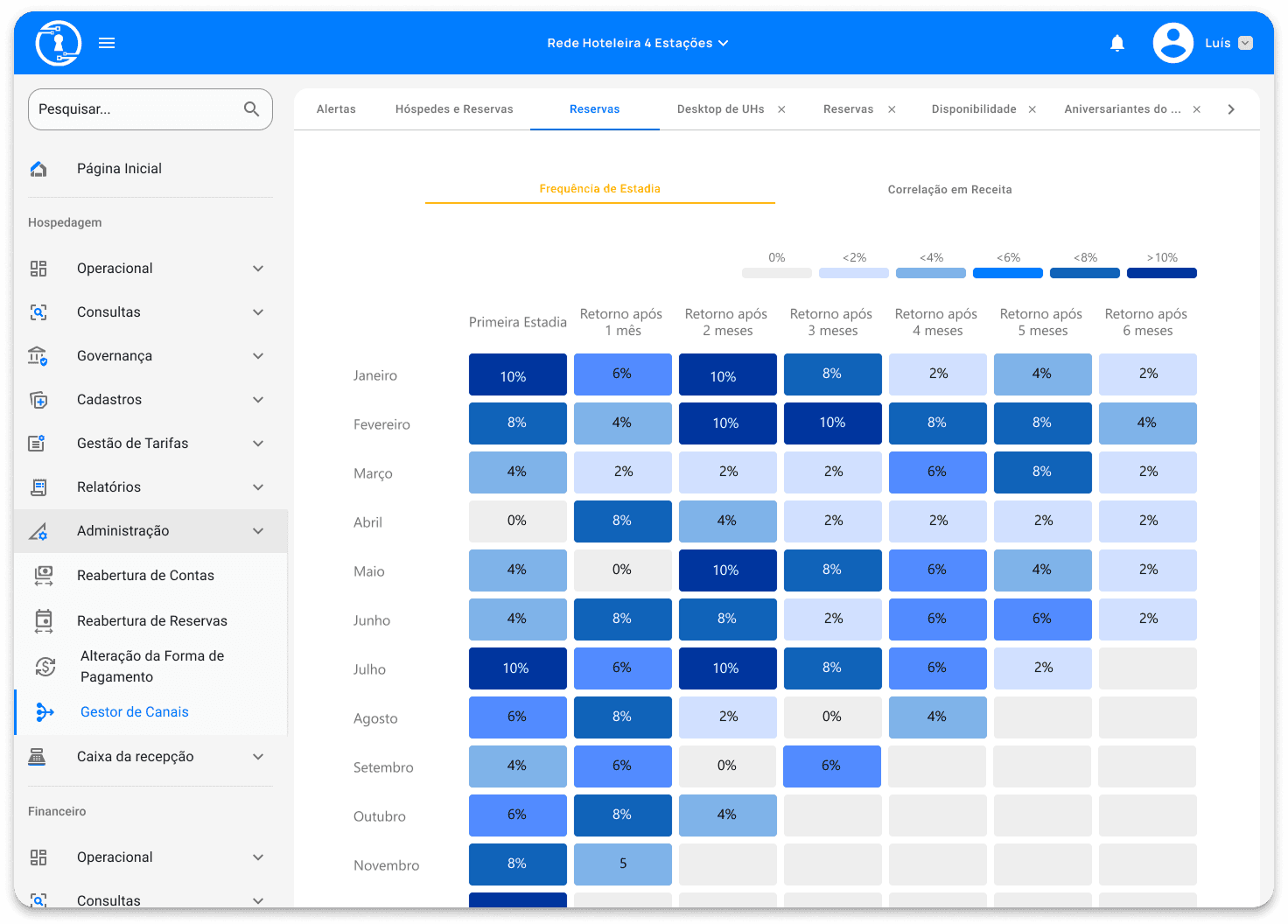Click the Luís user avatar icon
Viewport: 1288px width, 924px height.
coord(1172,43)
